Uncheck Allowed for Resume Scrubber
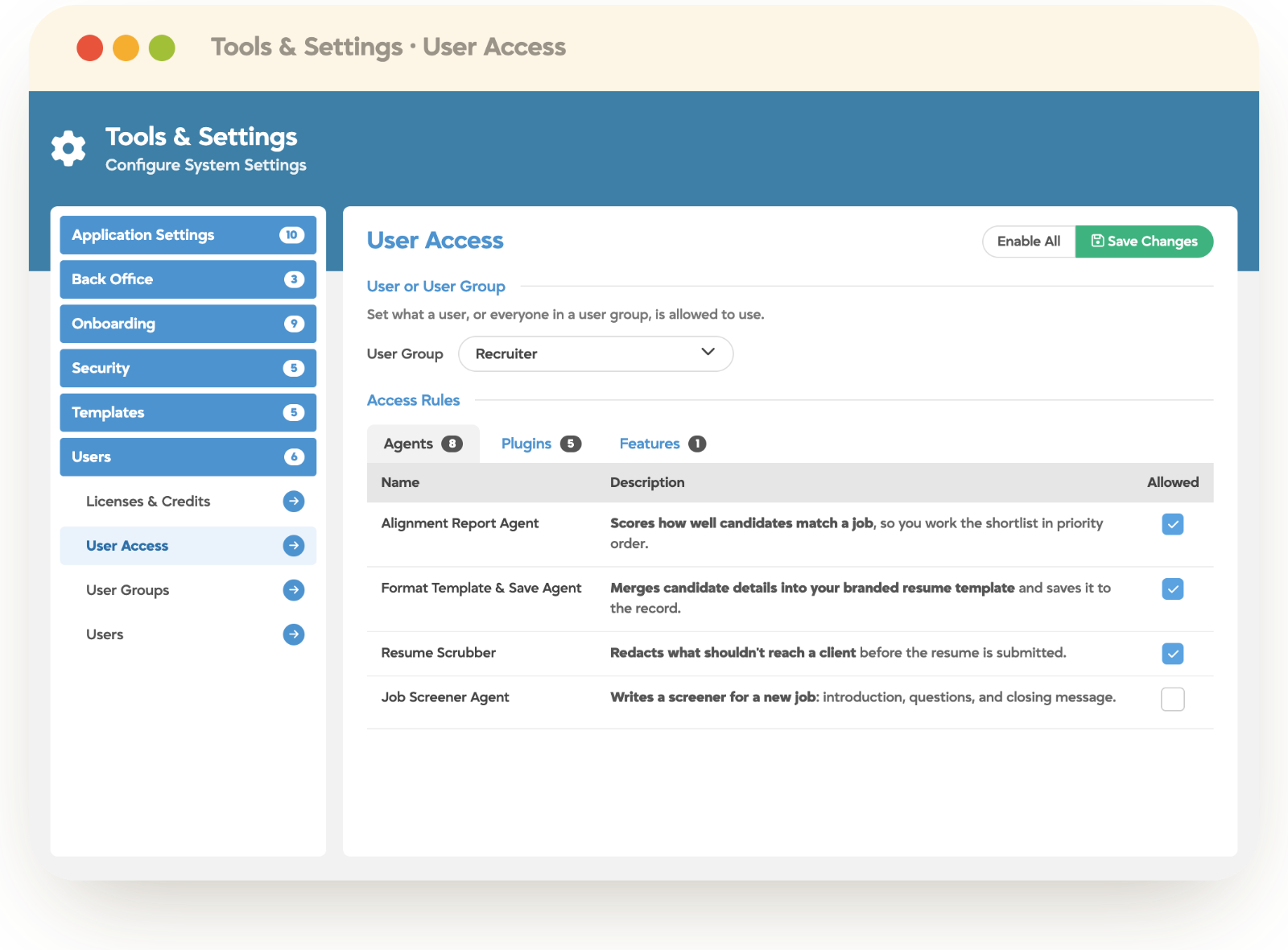 tap(1173, 654)
